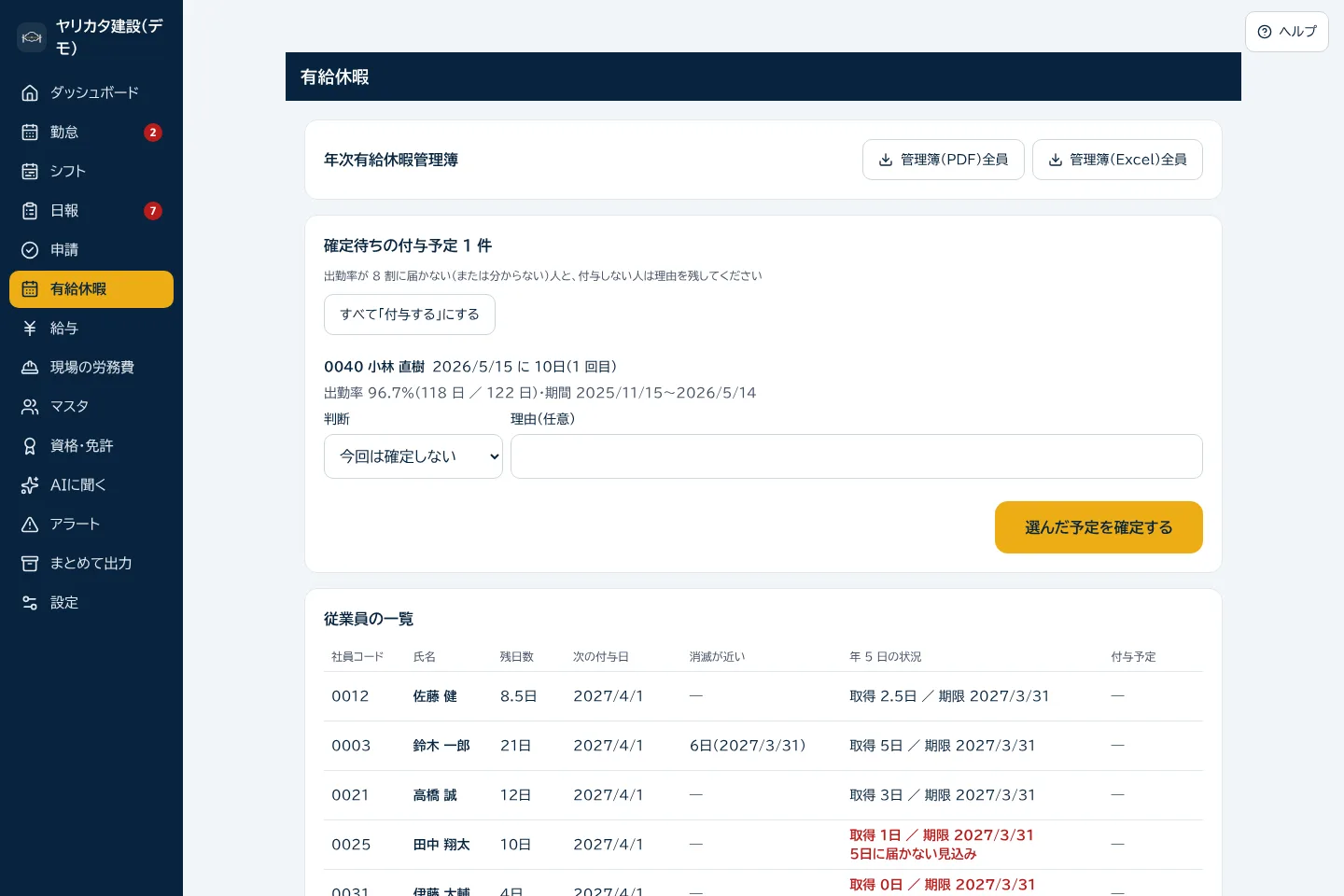Click the 8.5日 remaining days cell
The width and height of the screenshot is (1344, 896).
518,696
